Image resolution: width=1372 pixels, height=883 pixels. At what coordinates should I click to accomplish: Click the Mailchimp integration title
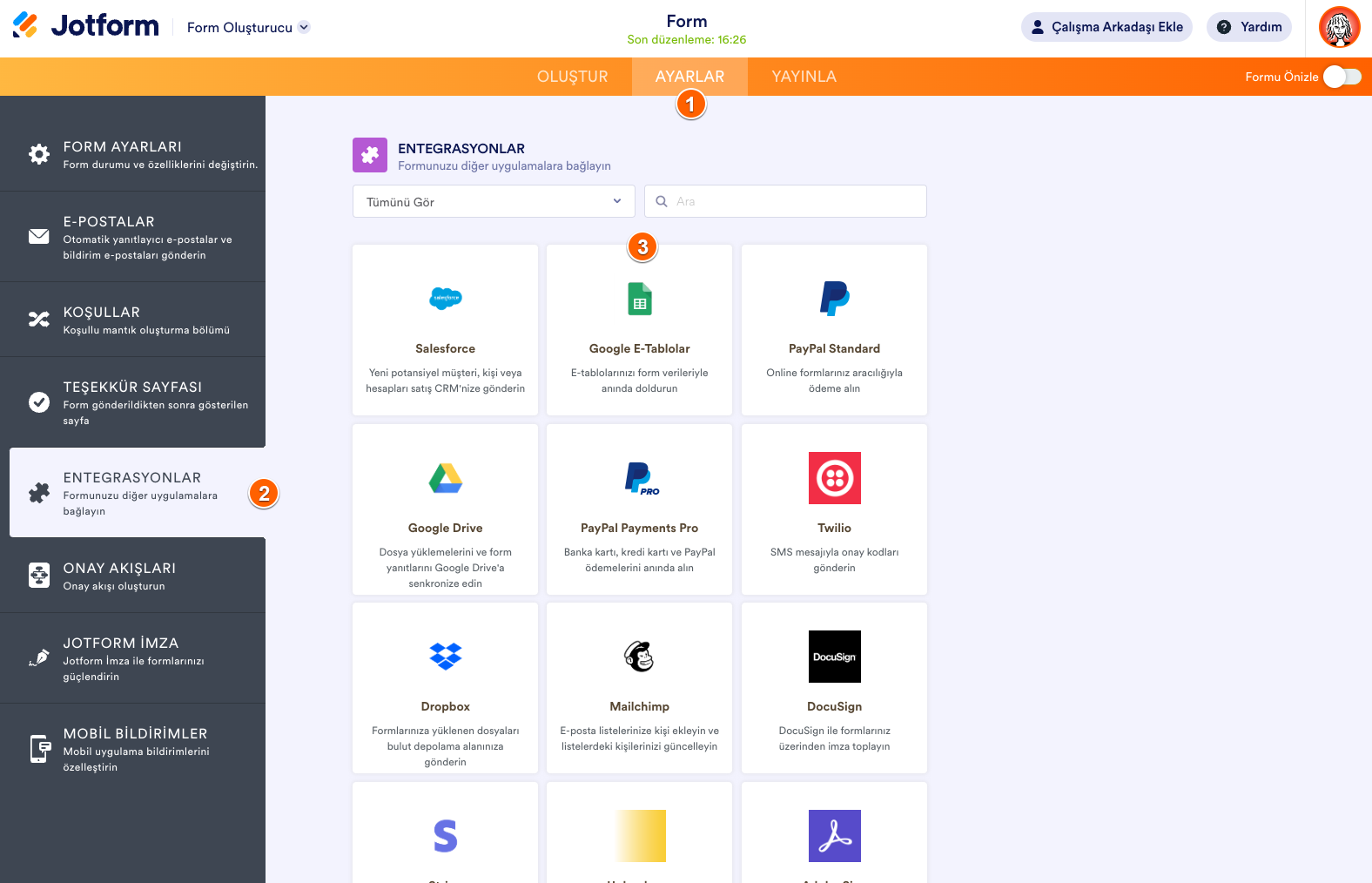point(640,706)
